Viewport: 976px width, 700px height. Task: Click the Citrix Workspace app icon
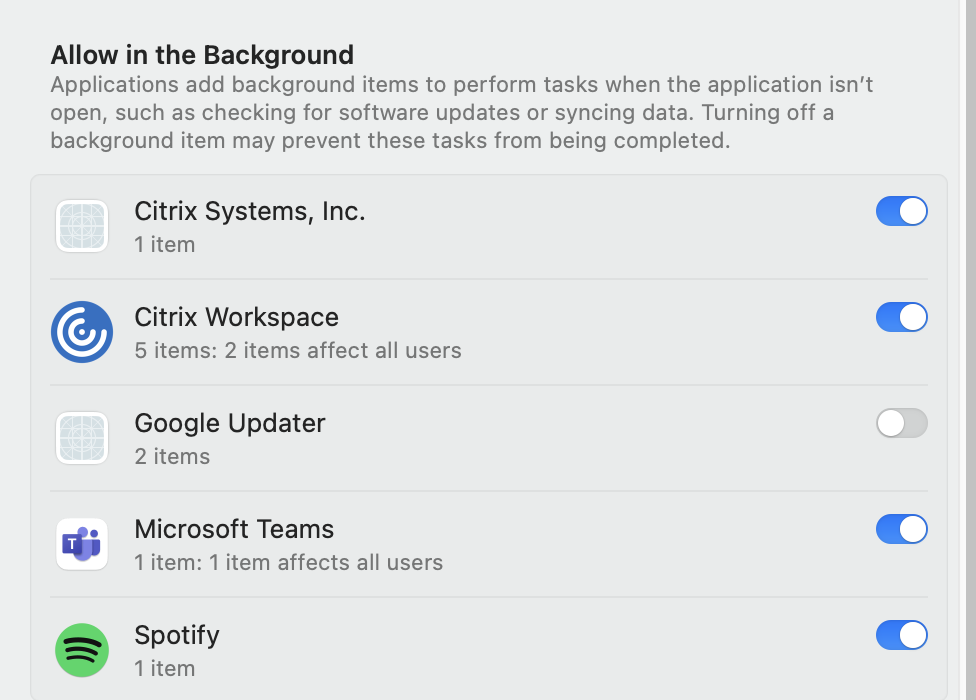point(82,332)
